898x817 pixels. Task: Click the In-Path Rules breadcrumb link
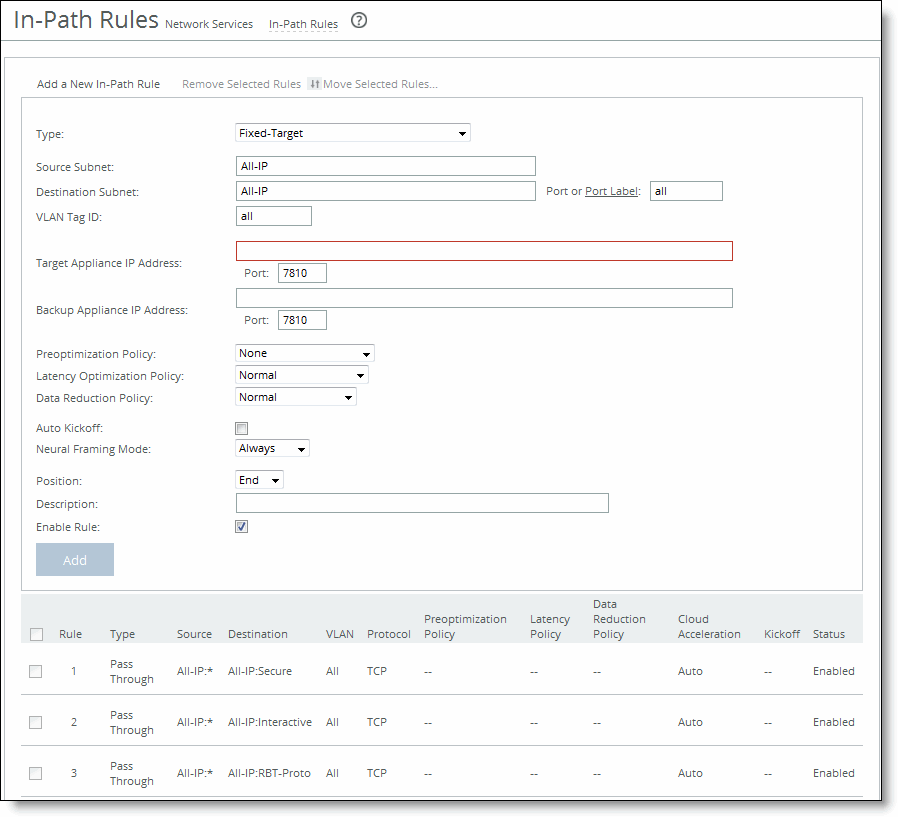[302, 24]
